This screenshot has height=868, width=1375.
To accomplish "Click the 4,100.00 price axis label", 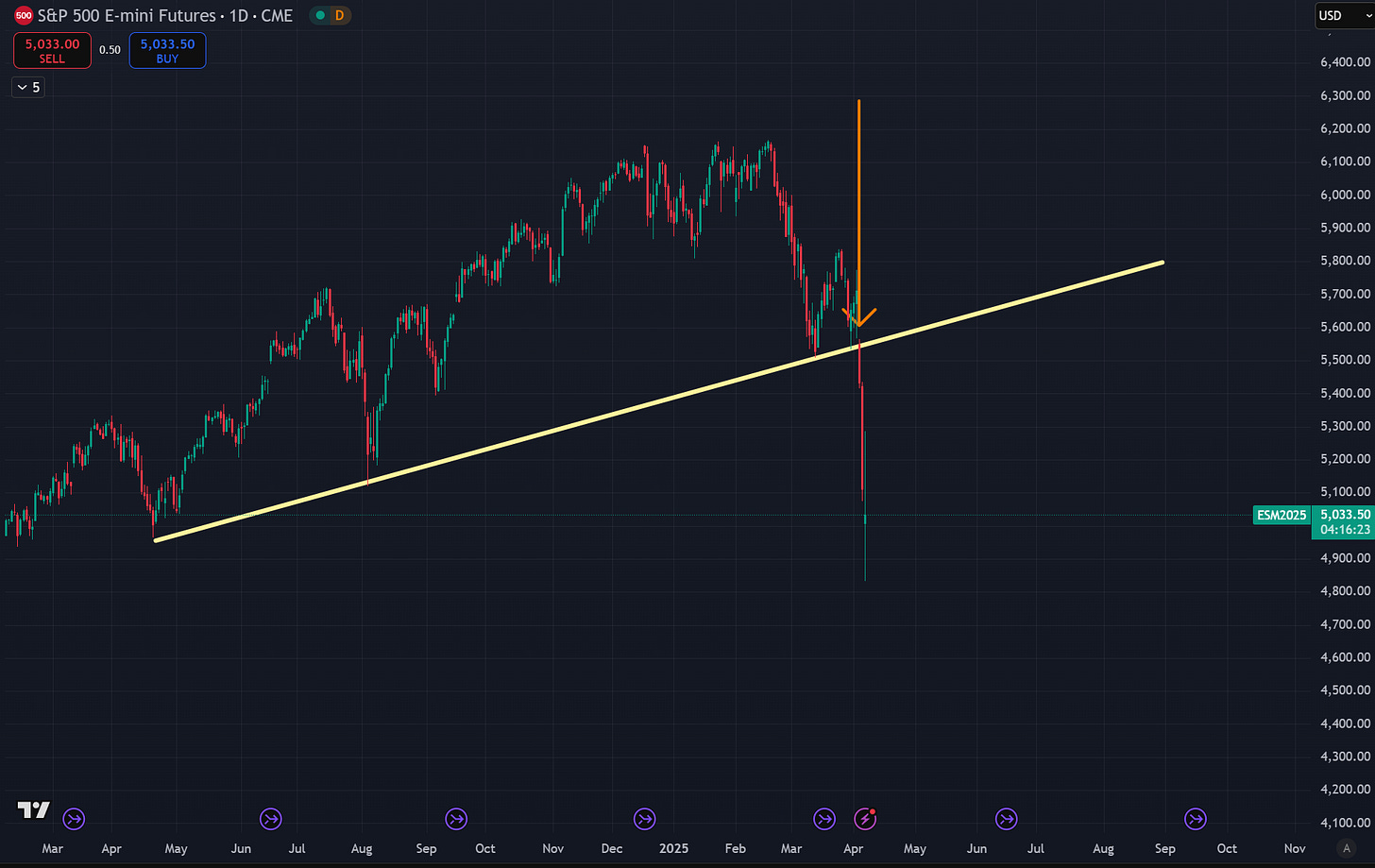I will tap(1345, 823).
